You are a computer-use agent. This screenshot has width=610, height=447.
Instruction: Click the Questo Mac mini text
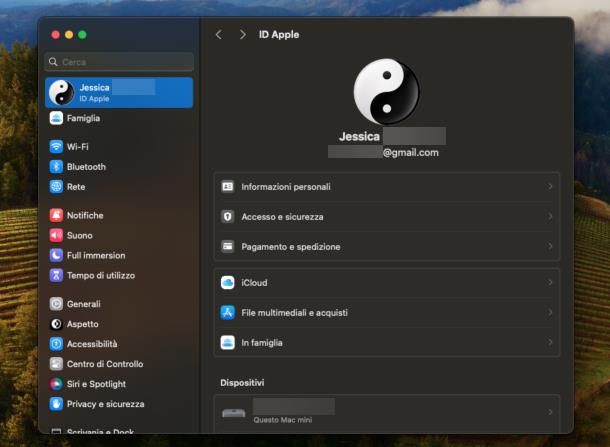[282, 420]
